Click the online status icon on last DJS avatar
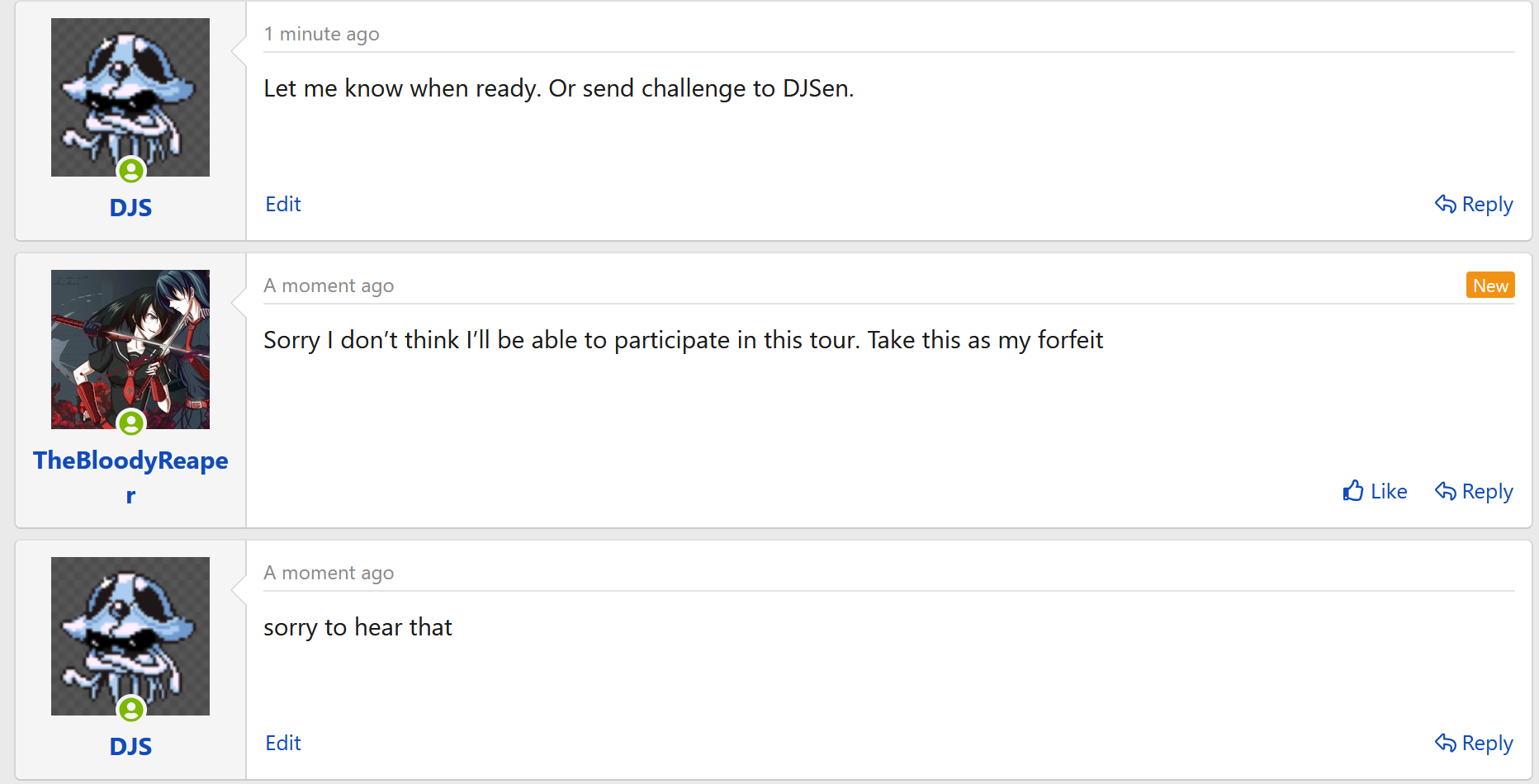 [x=131, y=710]
